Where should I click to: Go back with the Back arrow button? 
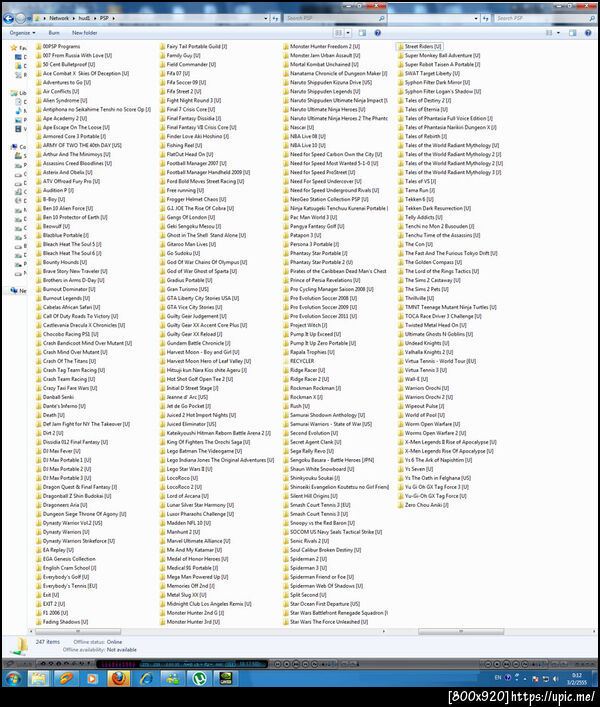pos(9,18)
